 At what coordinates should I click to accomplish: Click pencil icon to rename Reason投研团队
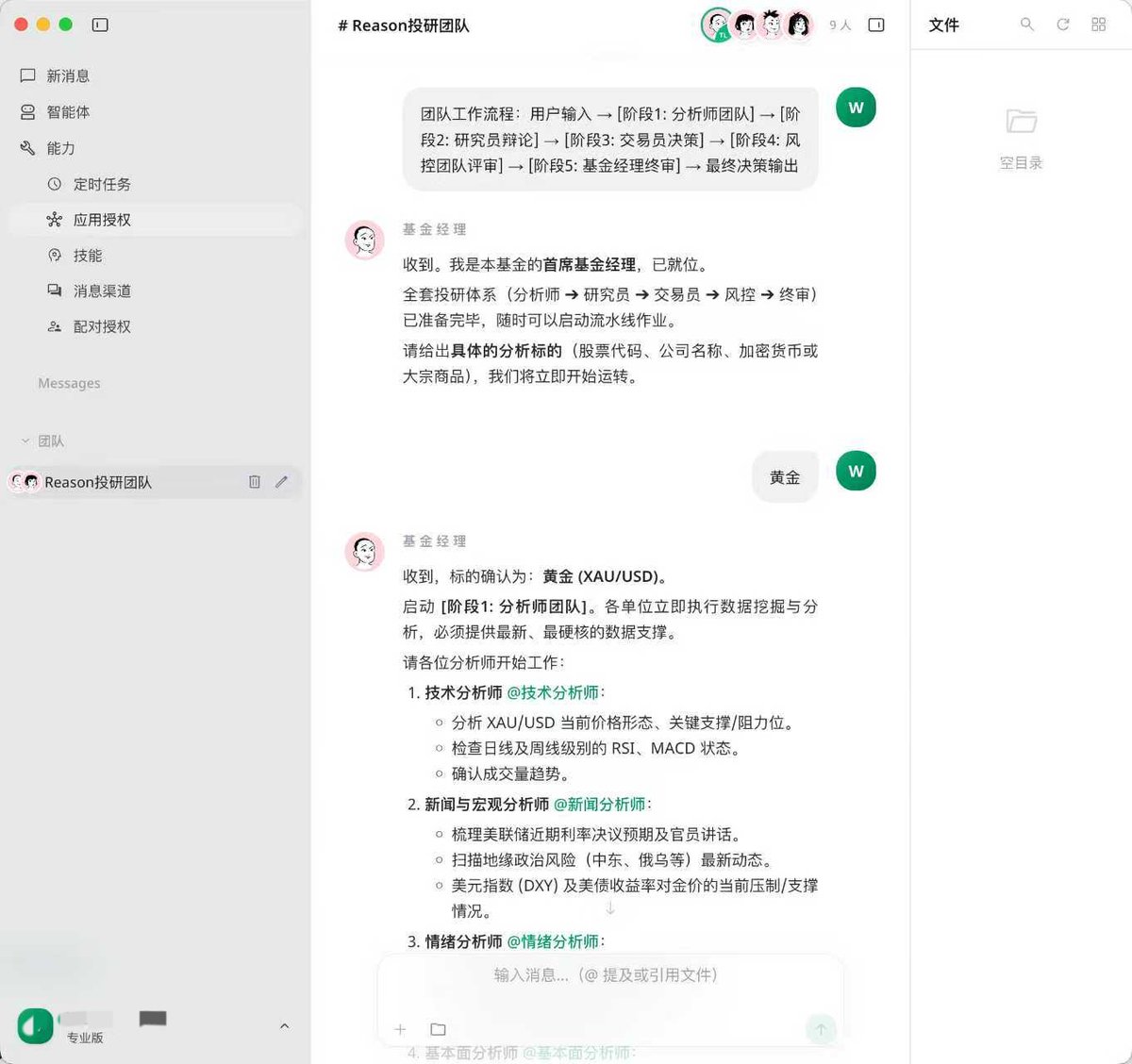(x=281, y=482)
